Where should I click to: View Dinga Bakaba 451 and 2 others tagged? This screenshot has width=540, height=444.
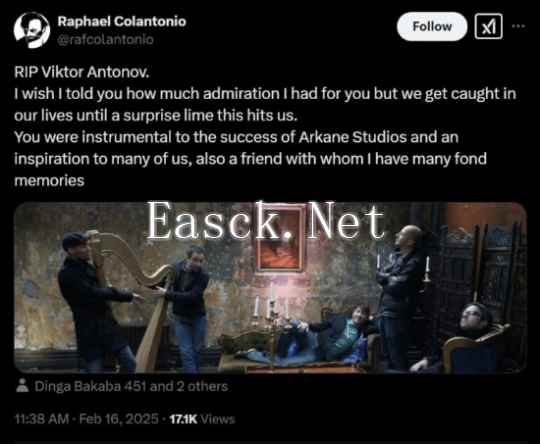coord(131,386)
